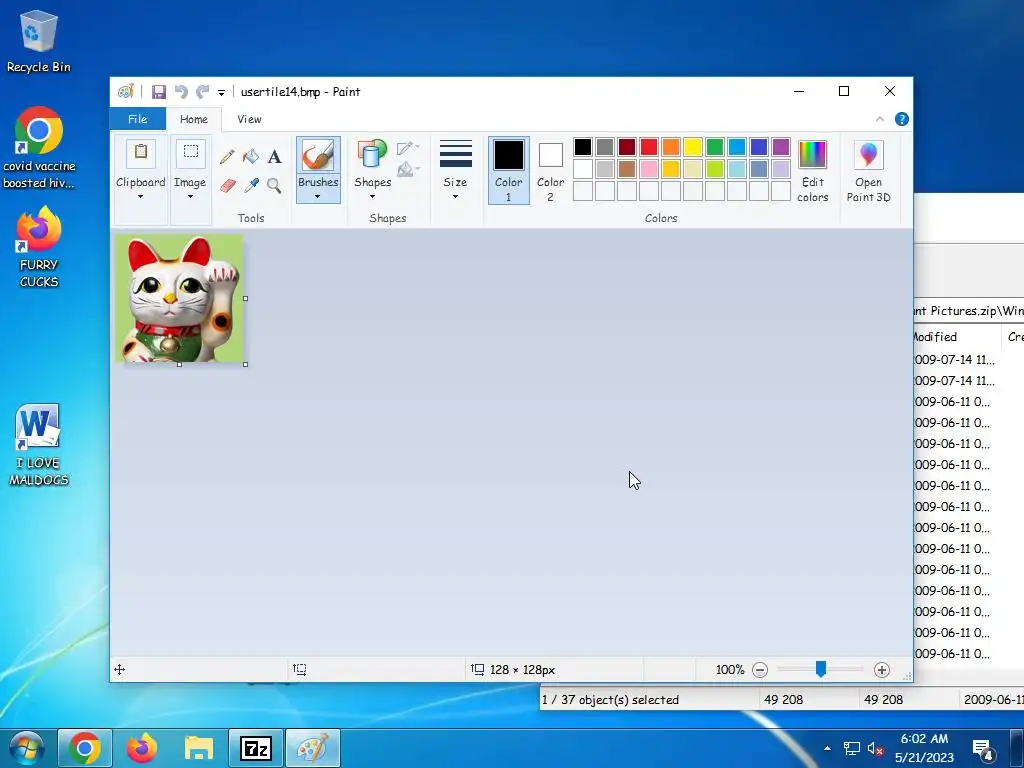Screen dimensions: 1024x768
Task: Switch to the View tab
Action: pyautogui.click(x=249, y=119)
